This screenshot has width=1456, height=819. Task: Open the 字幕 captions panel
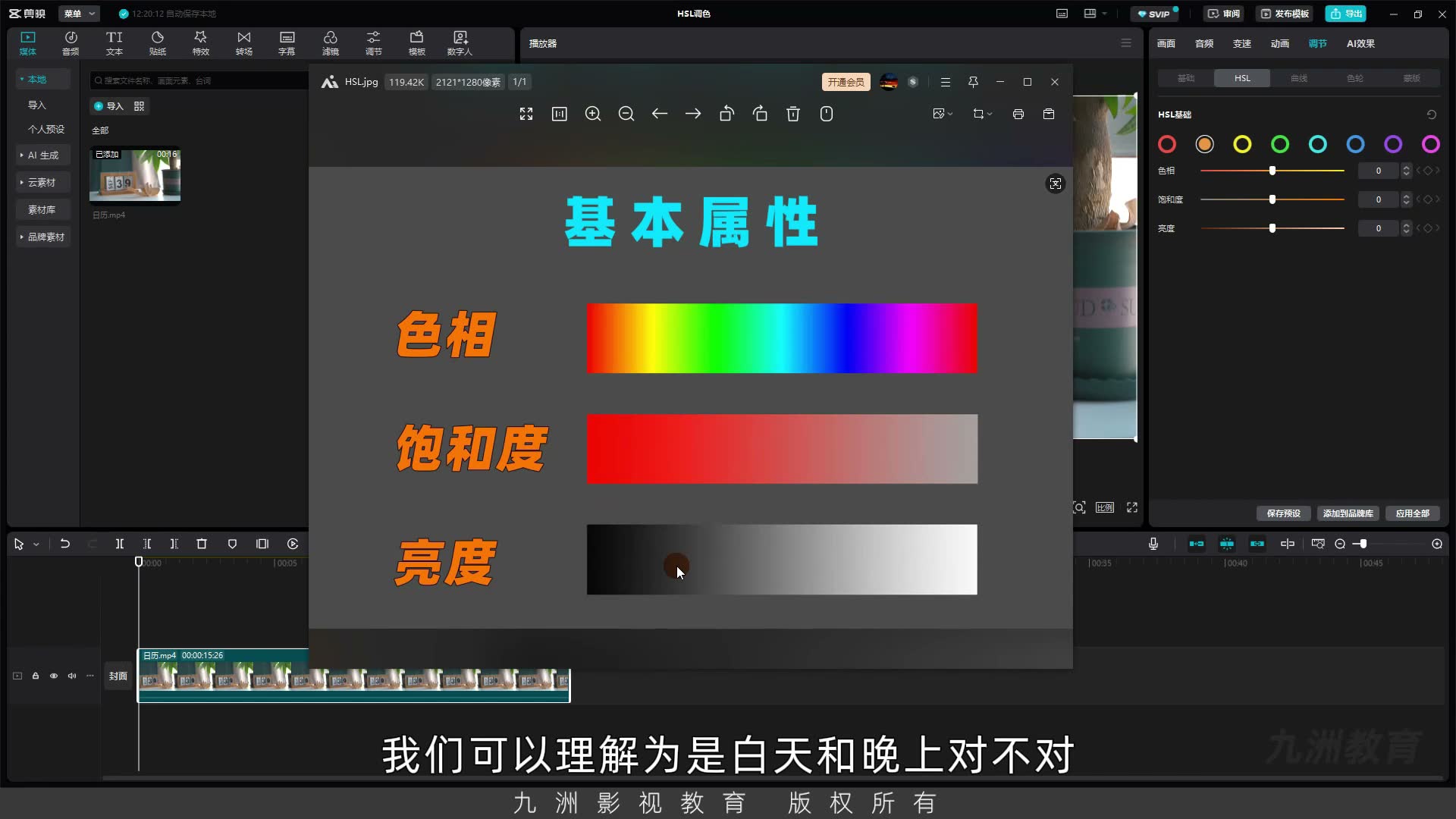287,43
